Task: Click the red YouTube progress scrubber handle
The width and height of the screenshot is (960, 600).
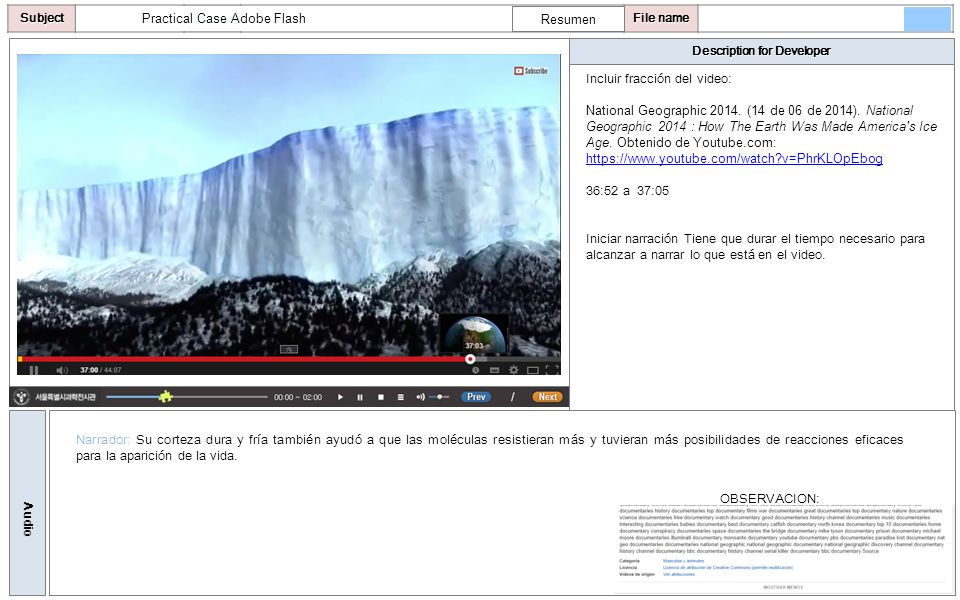Action: pos(470,359)
